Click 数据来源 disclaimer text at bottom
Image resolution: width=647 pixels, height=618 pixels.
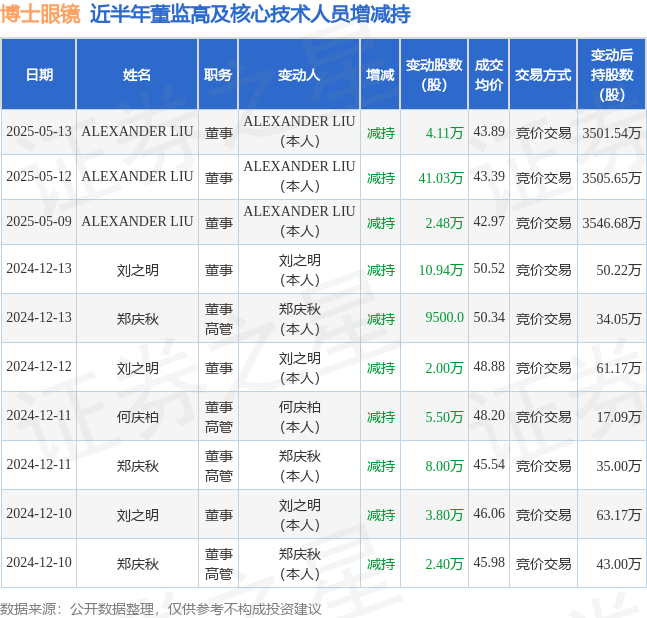coord(161,609)
